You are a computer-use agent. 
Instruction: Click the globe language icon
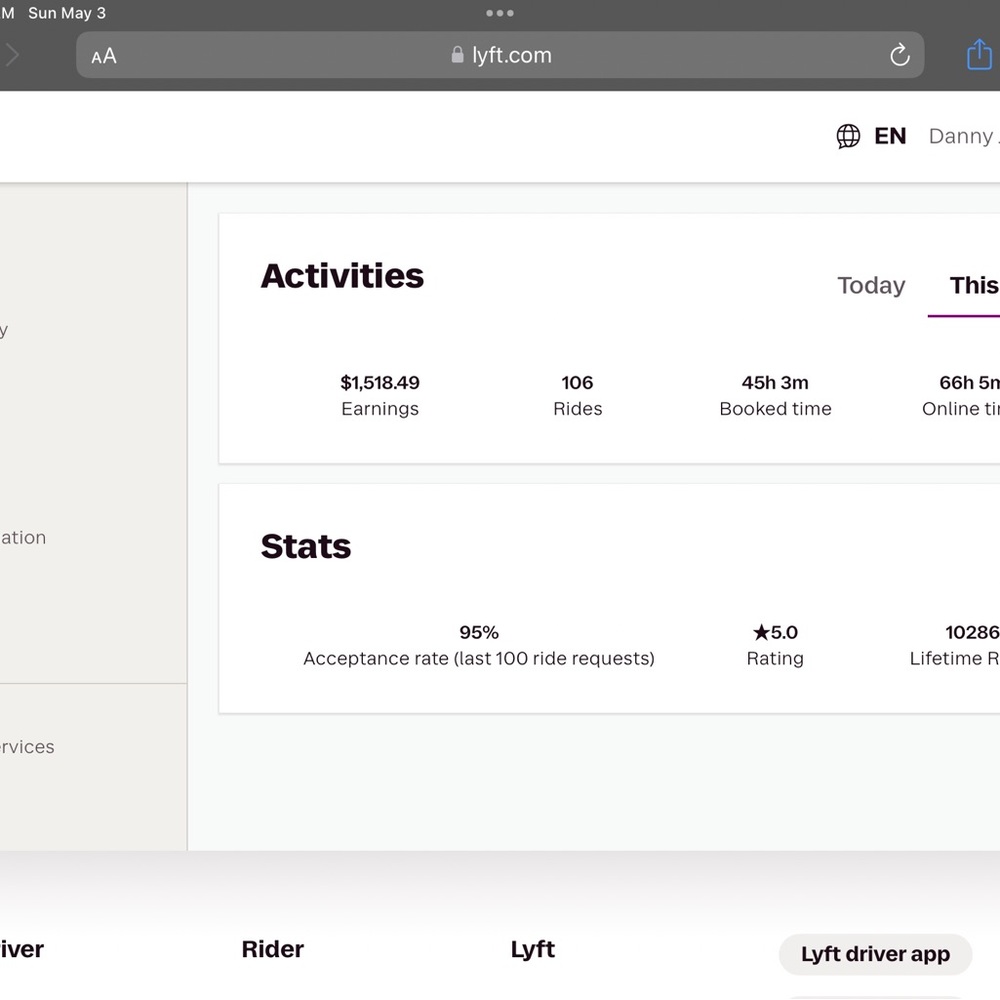click(x=848, y=136)
